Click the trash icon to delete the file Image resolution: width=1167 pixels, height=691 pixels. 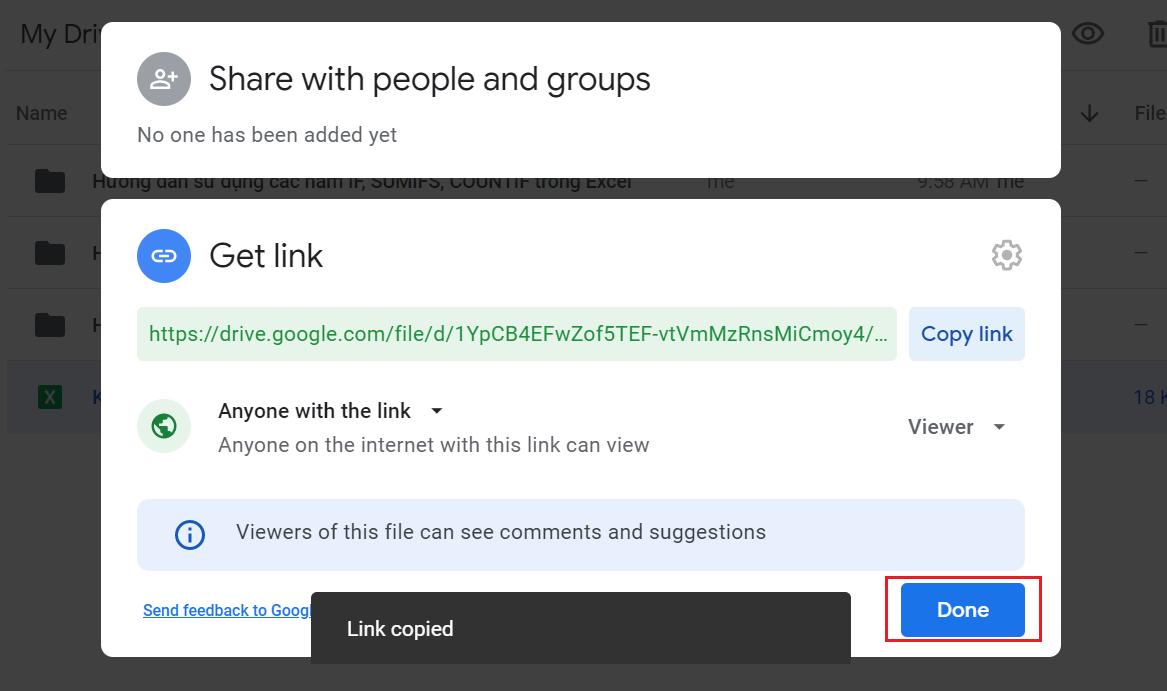pos(1155,33)
